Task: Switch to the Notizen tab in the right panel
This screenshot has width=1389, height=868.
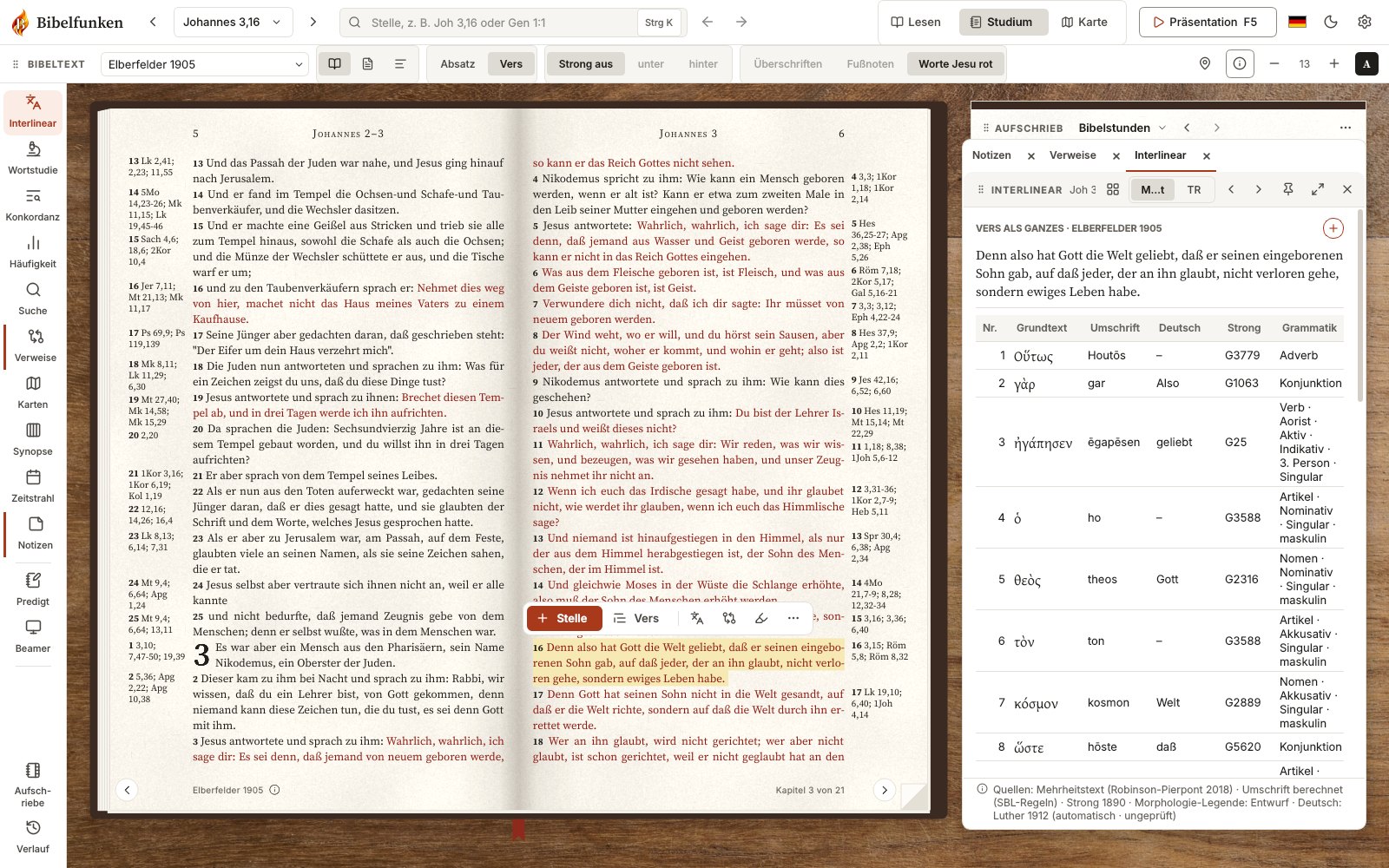Action: click(991, 155)
